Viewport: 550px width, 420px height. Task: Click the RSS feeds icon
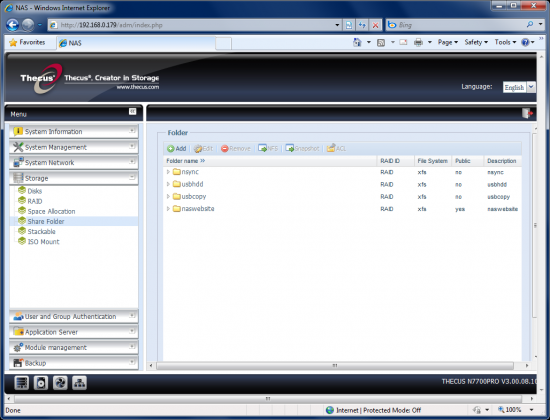pos(381,42)
